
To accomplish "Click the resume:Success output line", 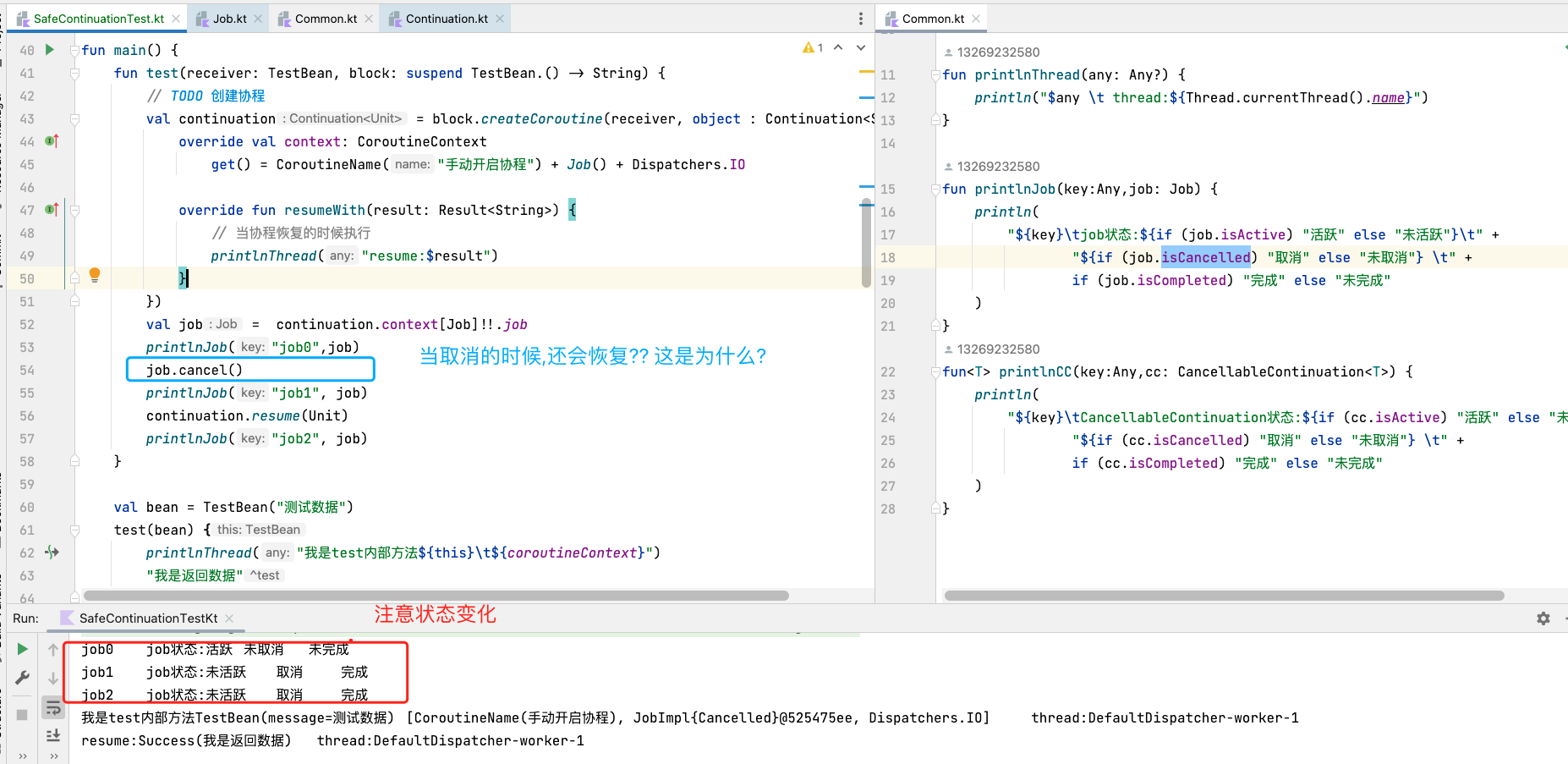I will pyautogui.click(x=332, y=740).
